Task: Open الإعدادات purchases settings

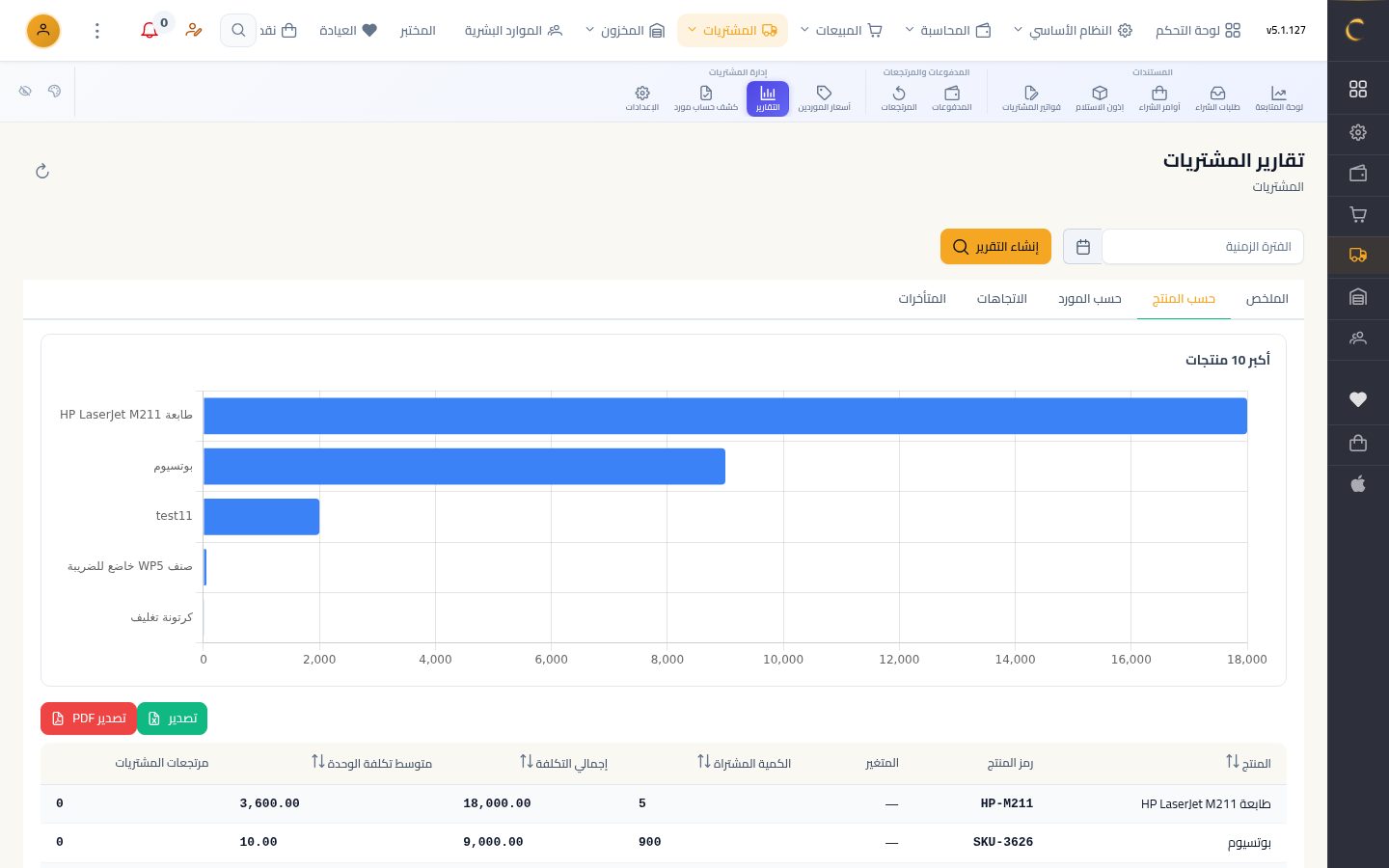Action: (x=642, y=98)
